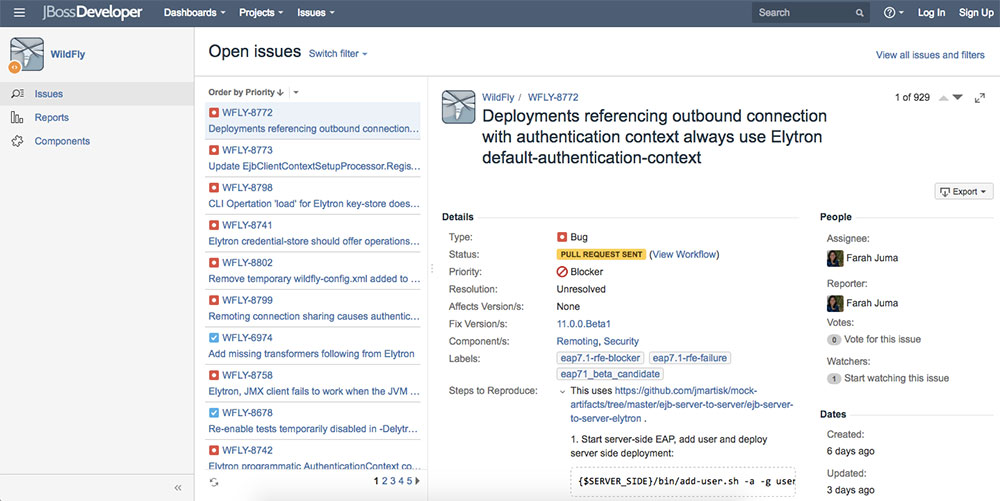1000x501 pixels.
Task: Click Start watching this issue
Action: [x=896, y=378]
